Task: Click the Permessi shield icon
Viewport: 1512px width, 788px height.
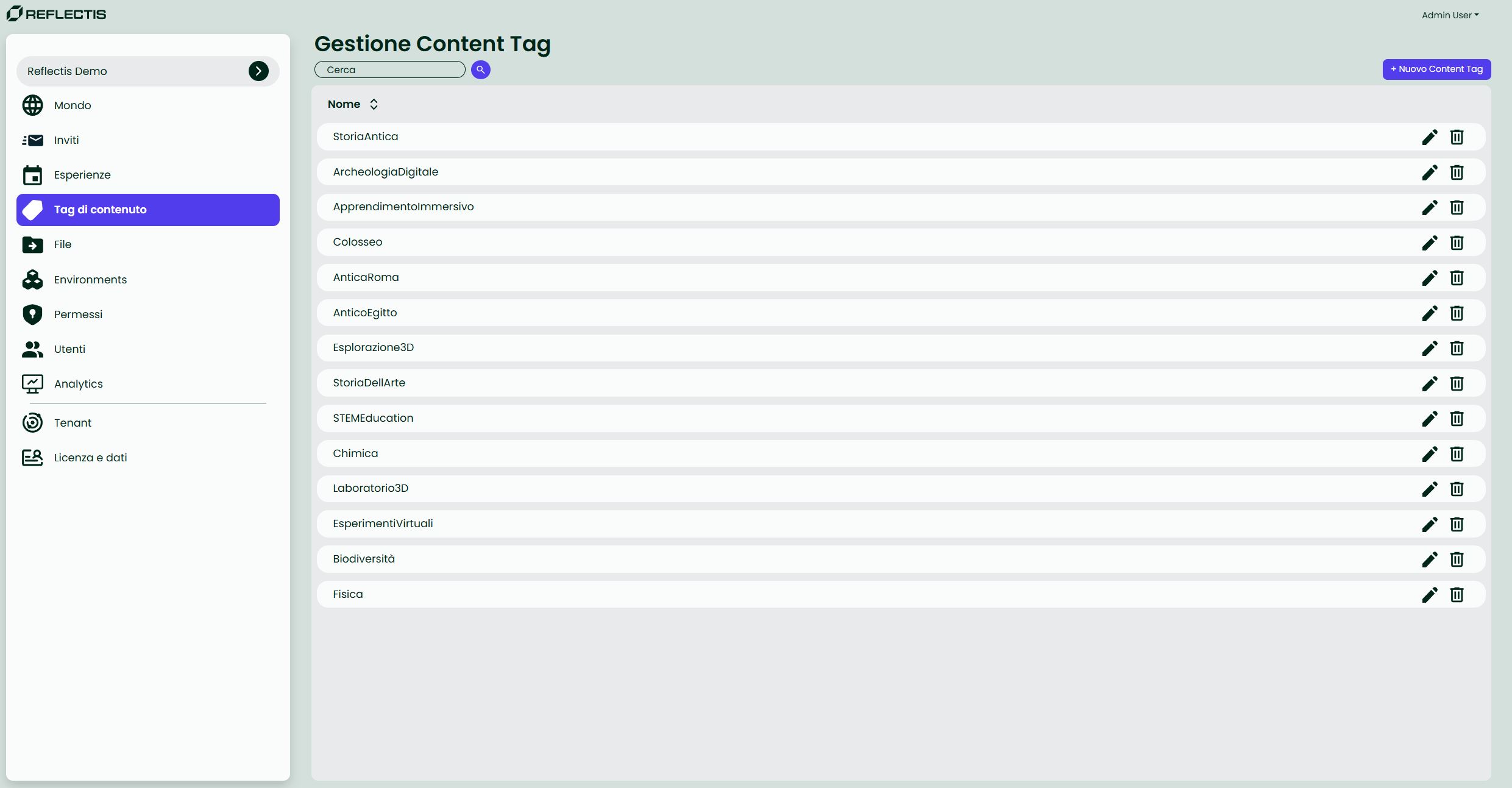Action: click(x=32, y=314)
